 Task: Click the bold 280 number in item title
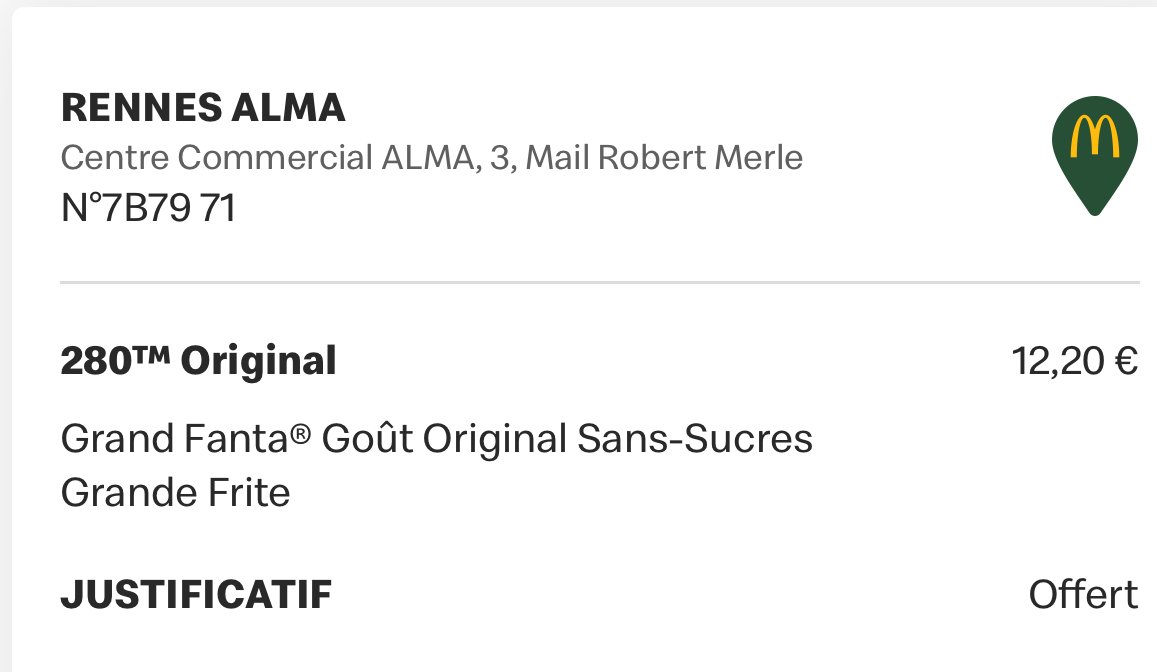click(97, 361)
